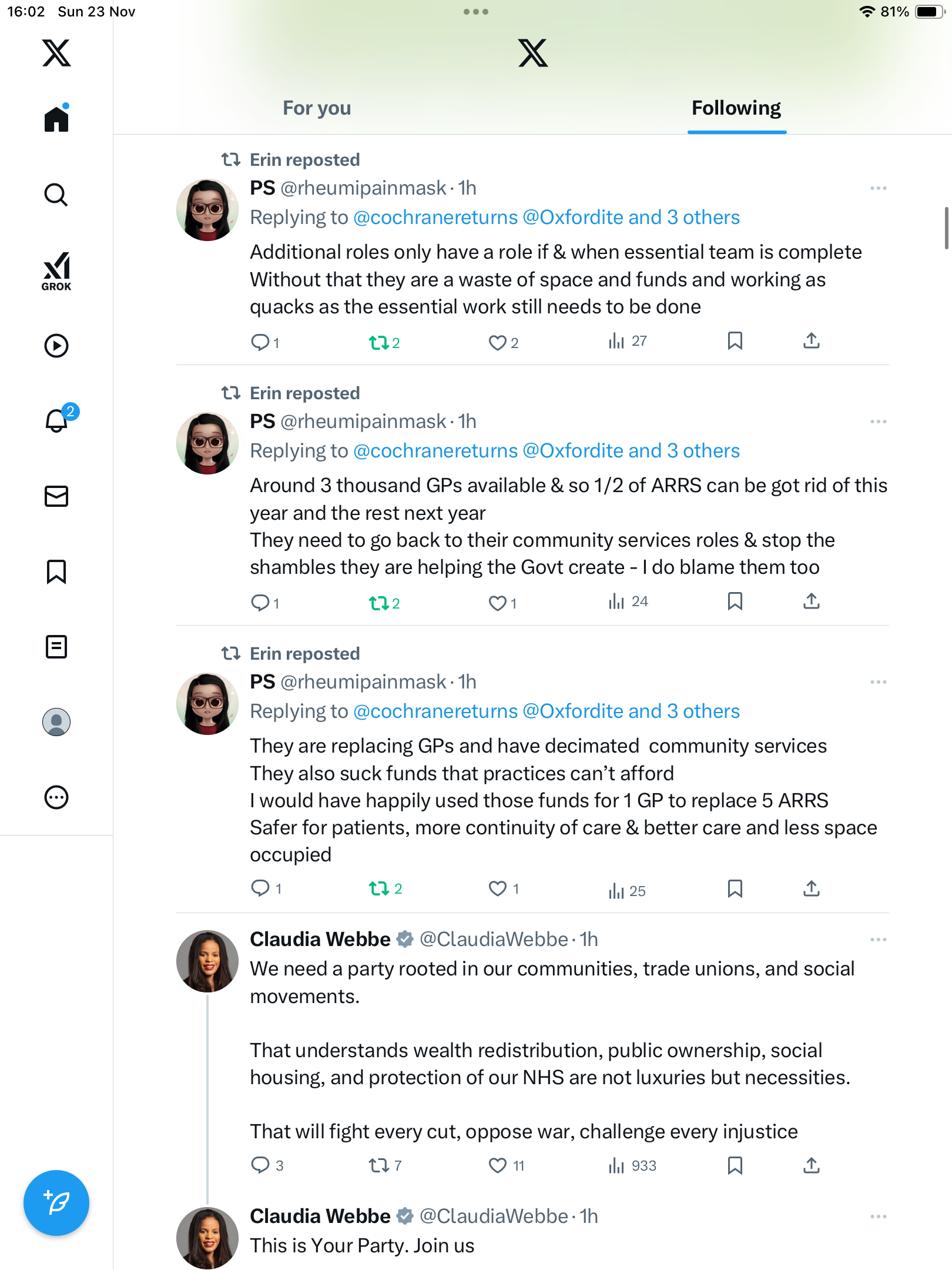The image size is (952, 1270).
Task: Tap PS avatar on first post
Action: click(x=207, y=210)
